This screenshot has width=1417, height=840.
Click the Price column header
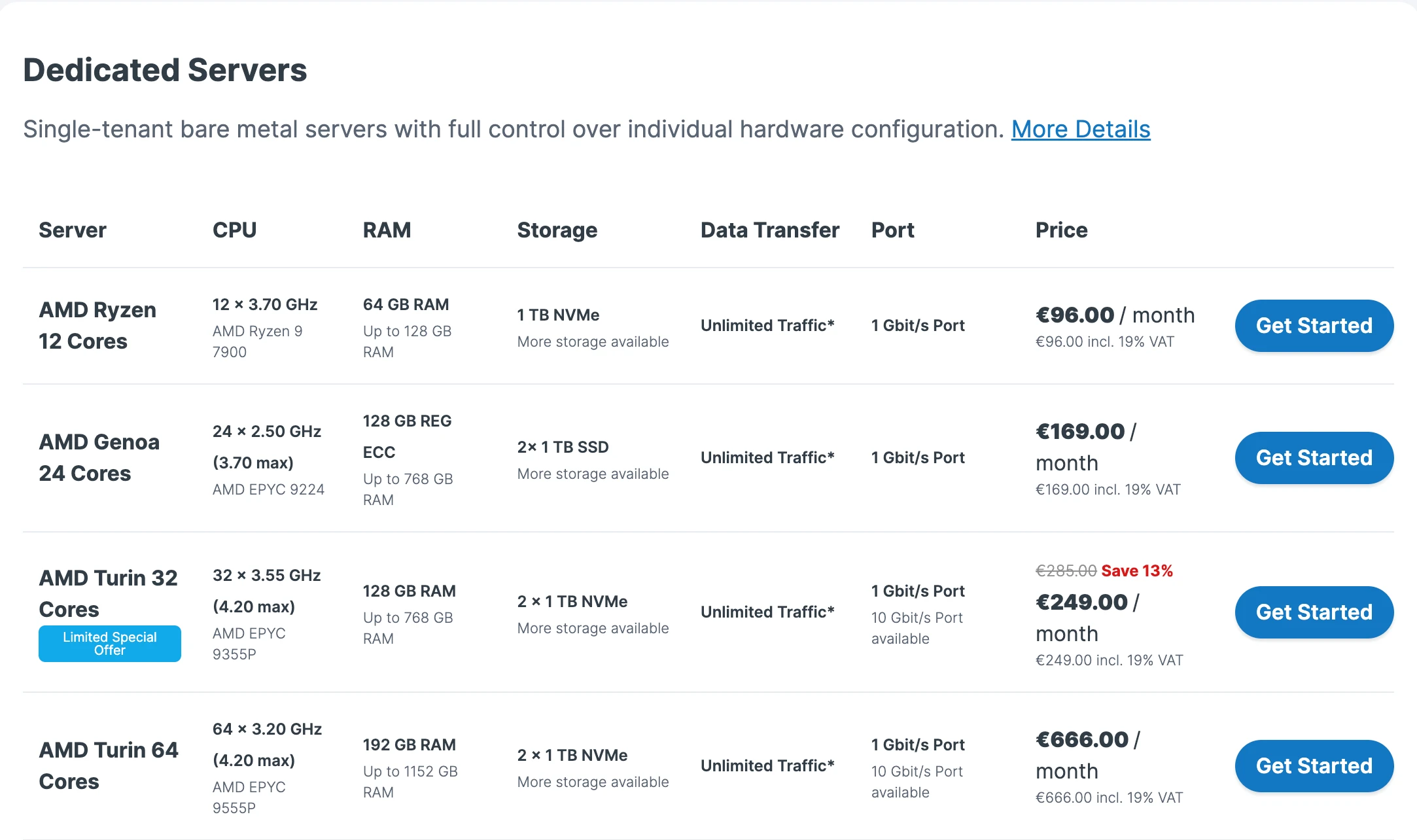click(1061, 230)
